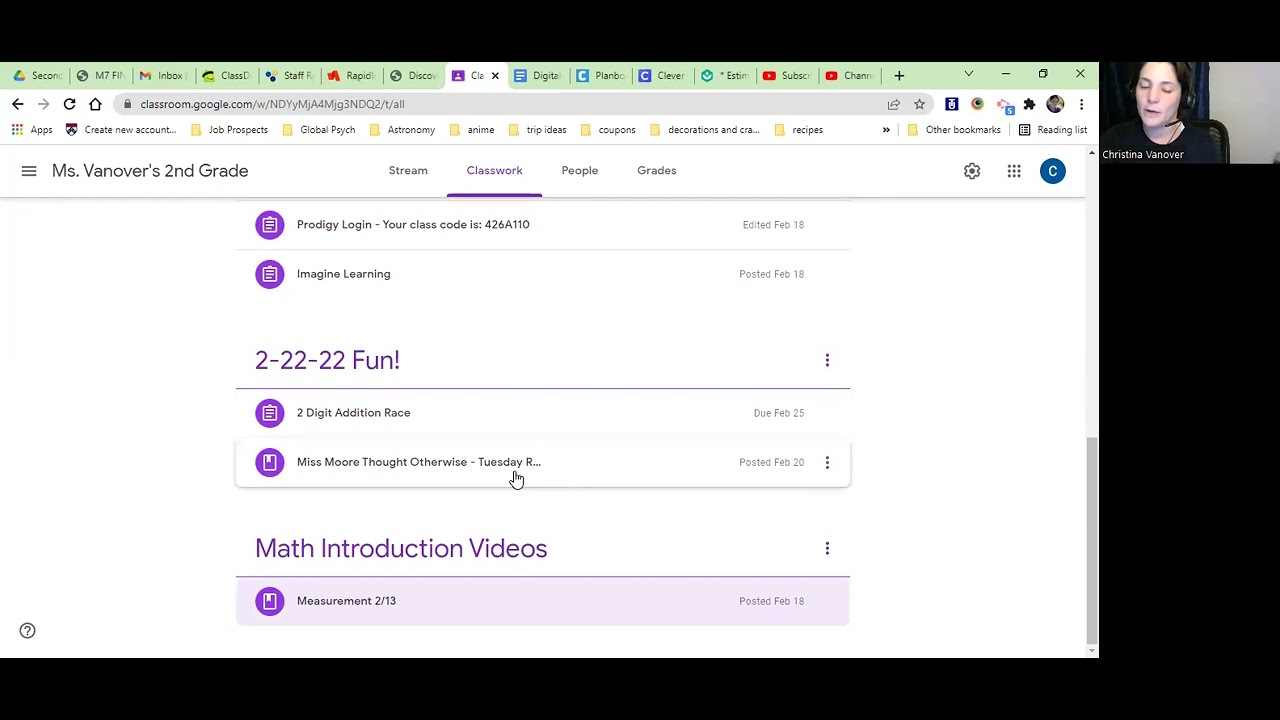1280x720 pixels.
Task: Click the Imagine Learning assignment icon
Action: 270,274
